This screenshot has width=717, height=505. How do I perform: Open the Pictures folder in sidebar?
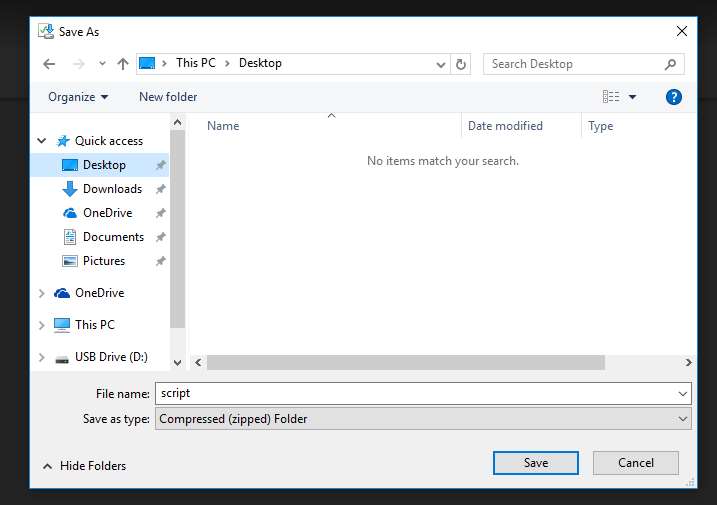pos(104,261)
